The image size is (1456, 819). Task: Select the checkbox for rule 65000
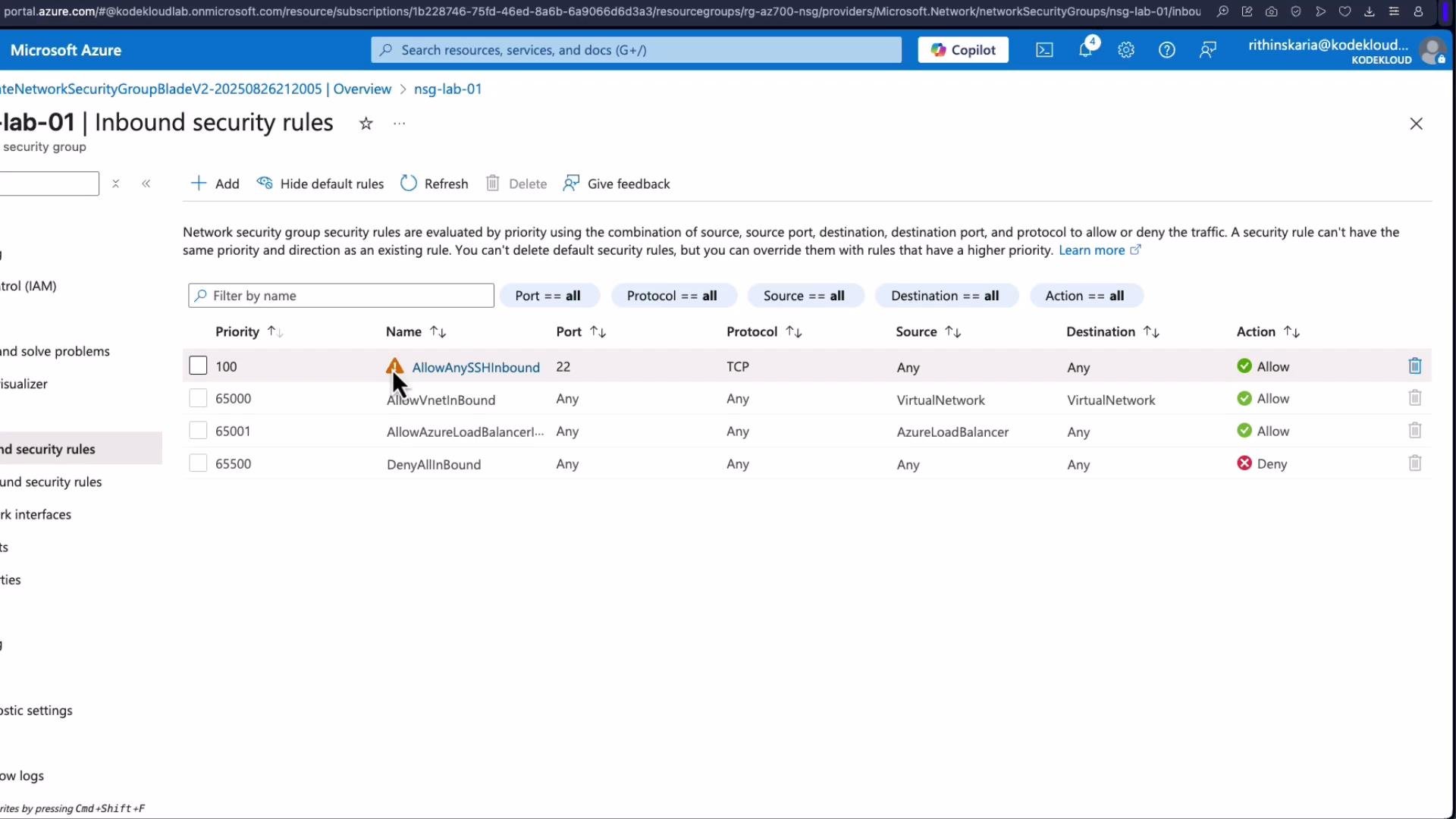198,398
